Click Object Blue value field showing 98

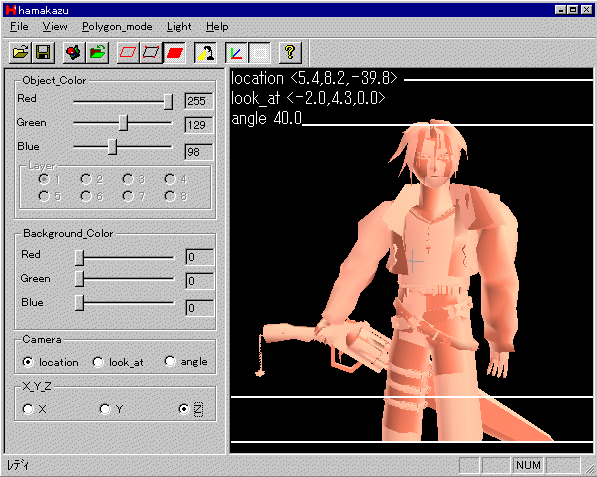coord(199,152)
